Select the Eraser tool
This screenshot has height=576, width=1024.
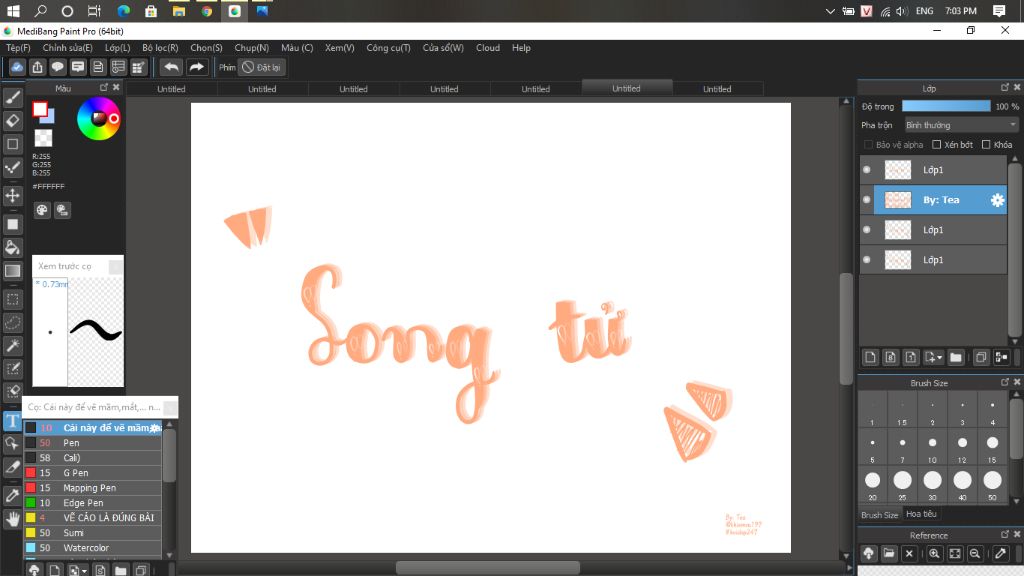tap(12, 121)
